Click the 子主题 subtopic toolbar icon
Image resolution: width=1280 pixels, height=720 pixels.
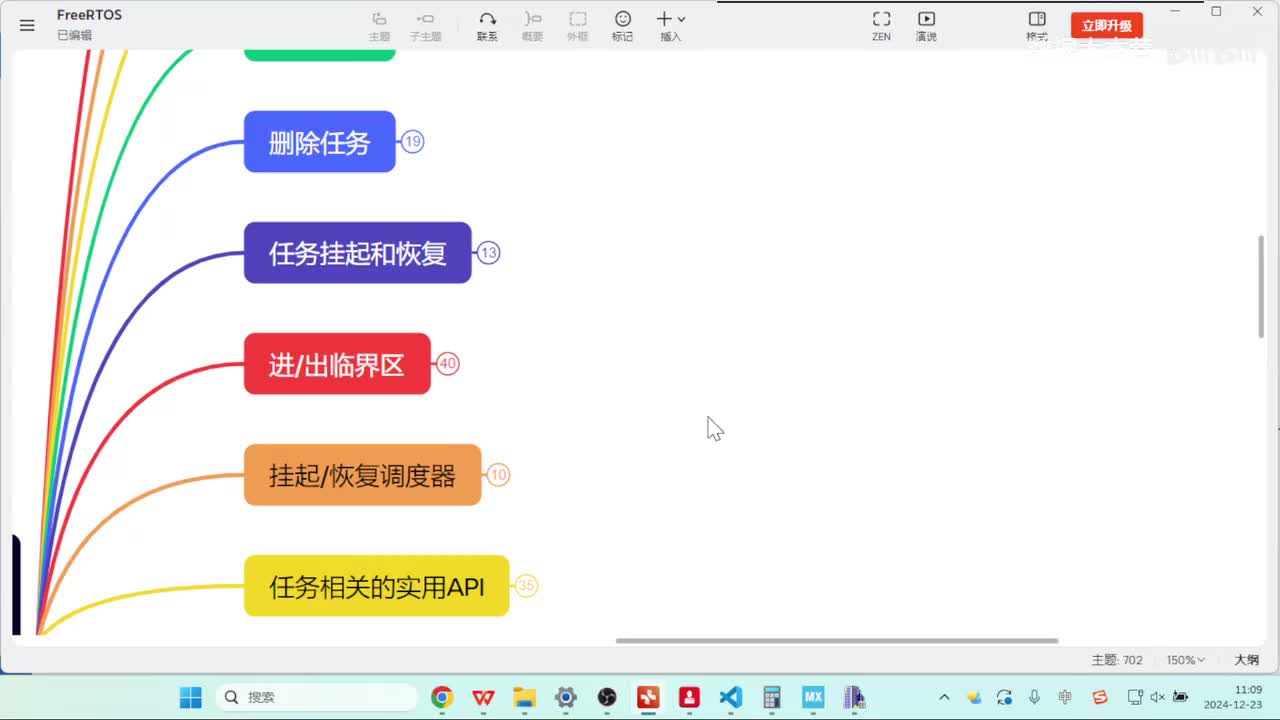[x=425, y=26]
